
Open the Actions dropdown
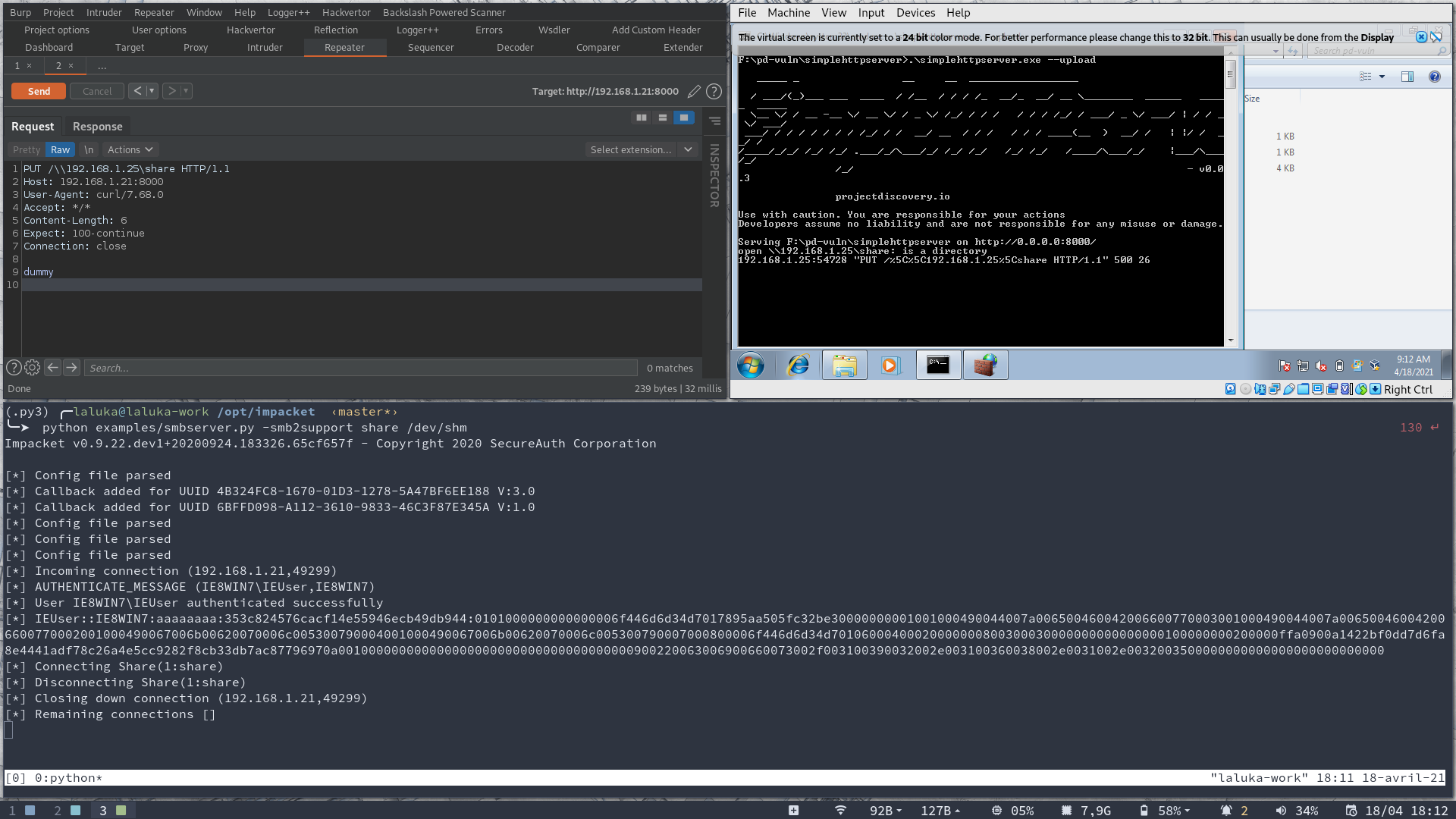130,150
